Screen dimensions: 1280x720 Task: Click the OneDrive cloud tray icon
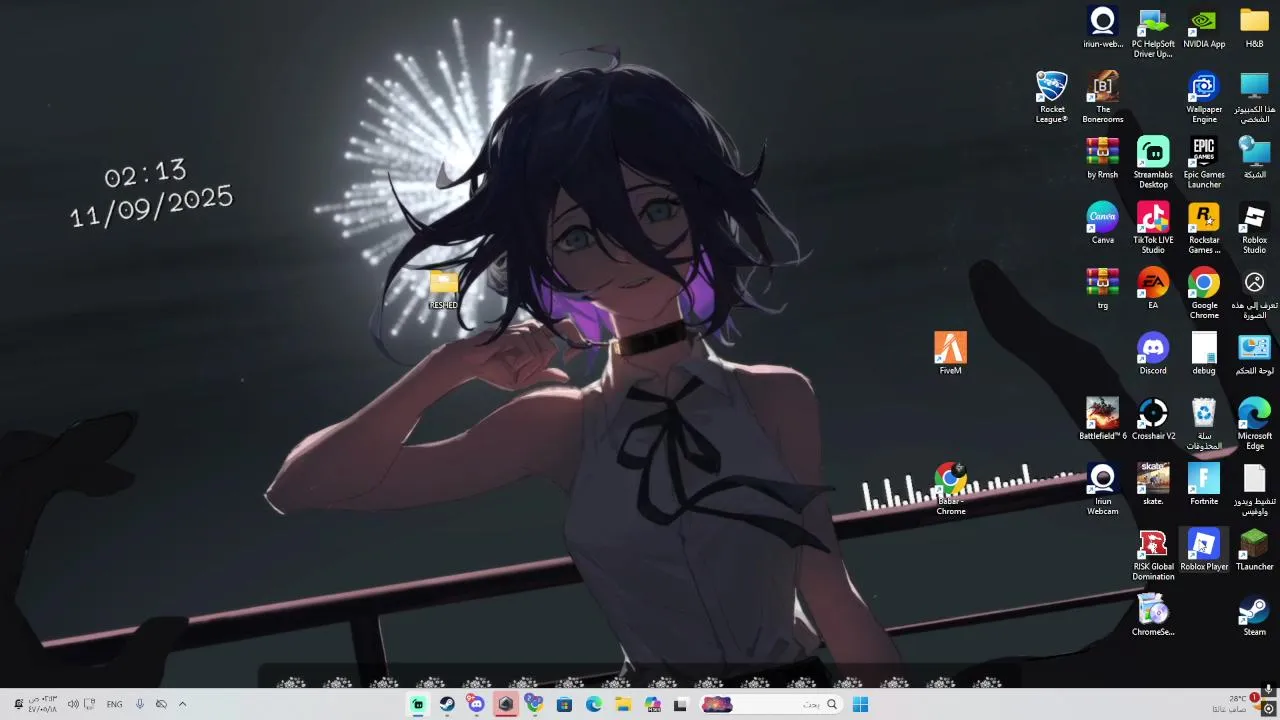tap(161, 704)
